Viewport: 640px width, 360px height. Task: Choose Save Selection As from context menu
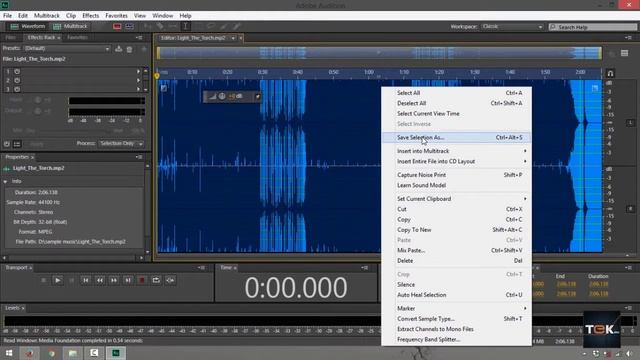[x=457, y=138]
